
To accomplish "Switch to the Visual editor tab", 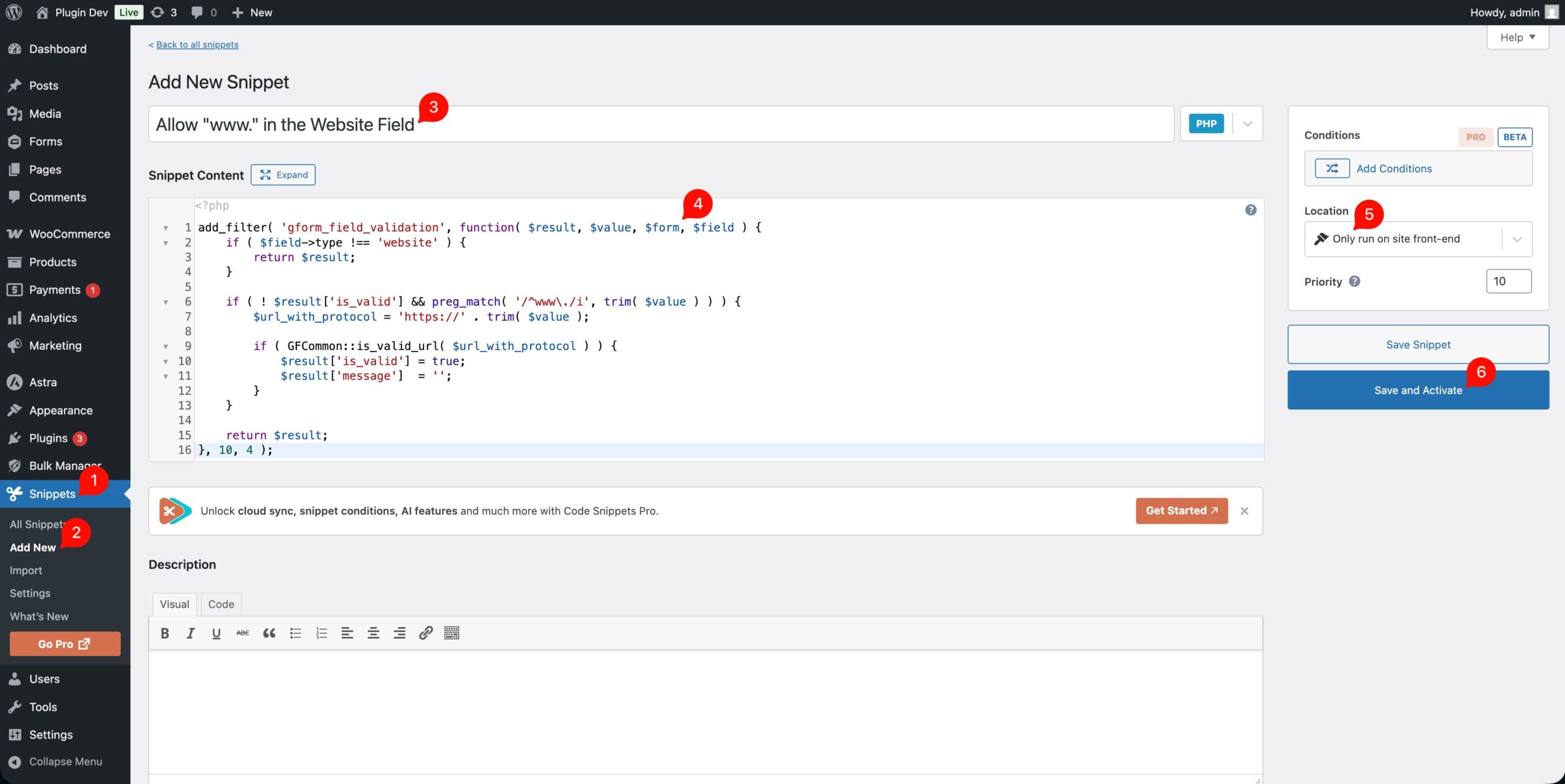I will (x=174, y=604).
